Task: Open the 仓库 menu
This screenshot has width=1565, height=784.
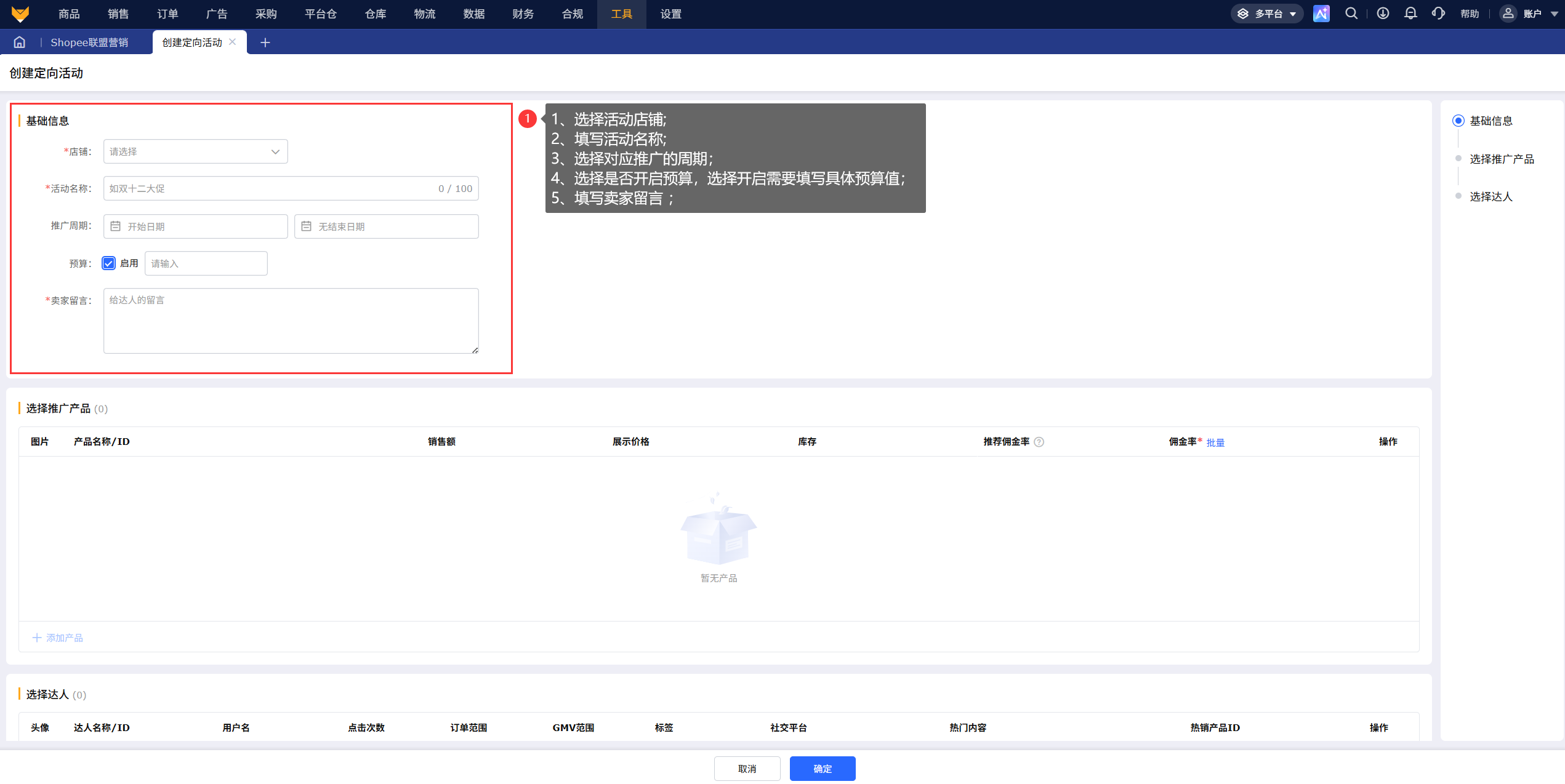Action: click(376, 14)
